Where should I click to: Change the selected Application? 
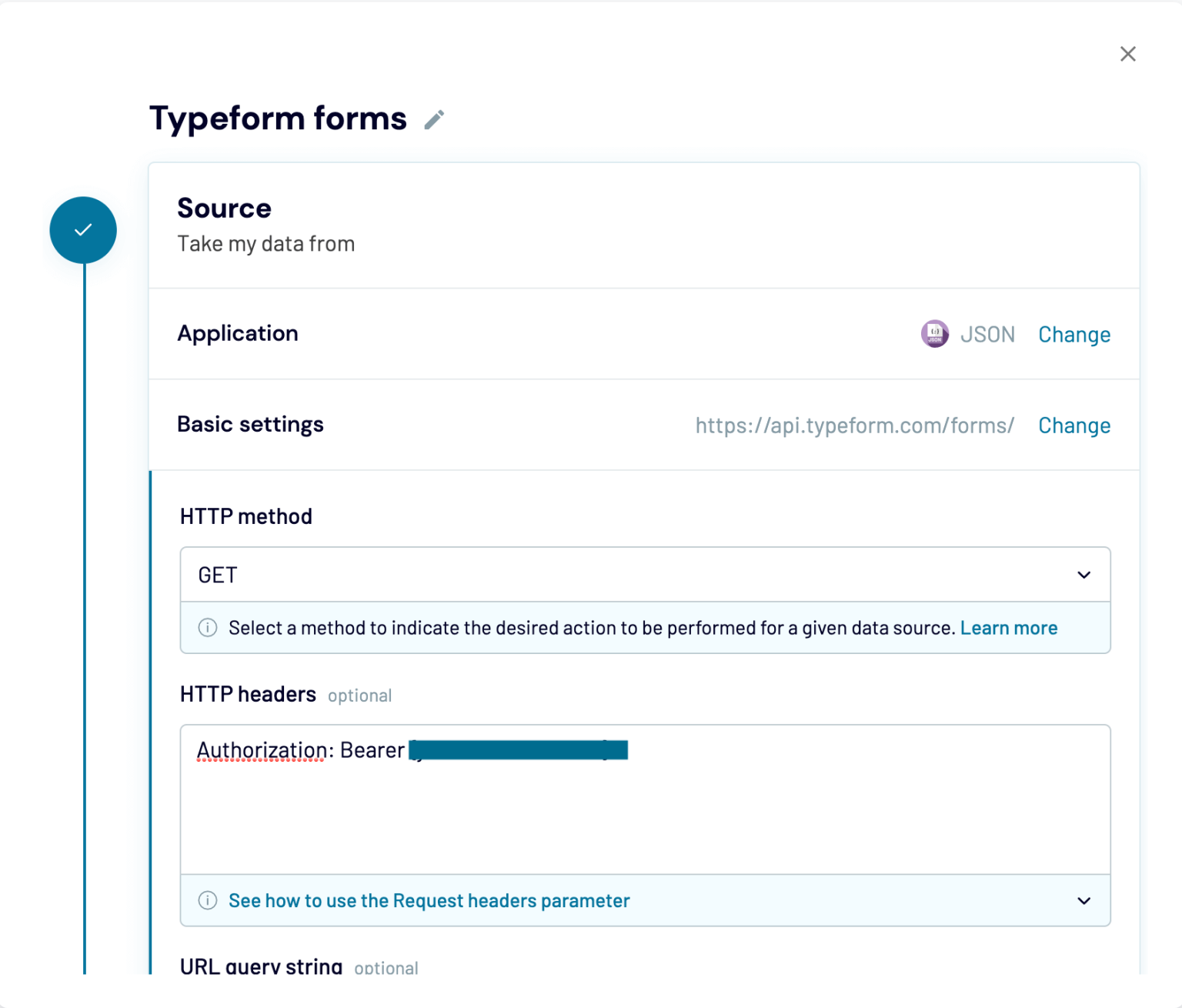1074,334
